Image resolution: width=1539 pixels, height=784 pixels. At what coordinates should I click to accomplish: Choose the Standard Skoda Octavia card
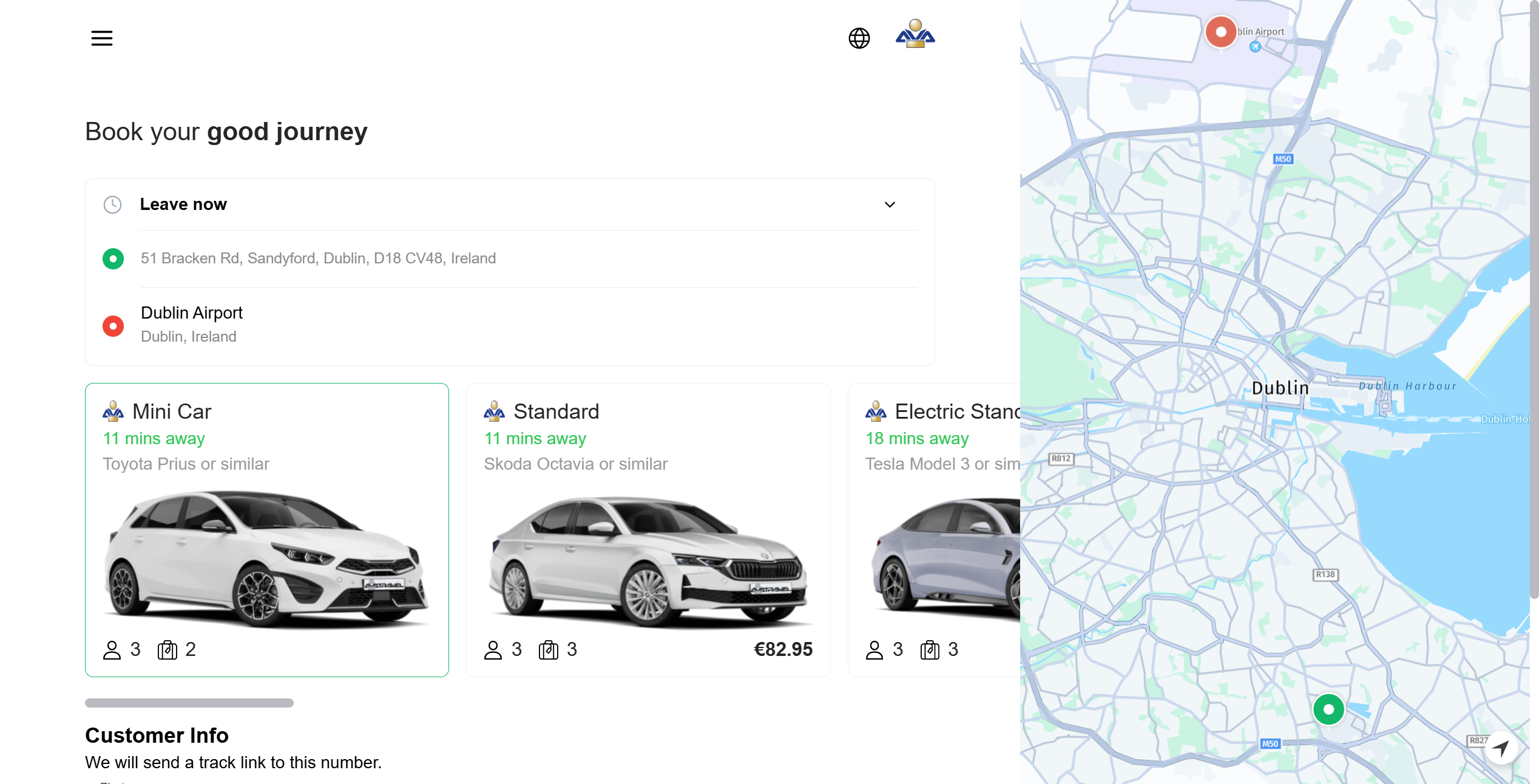click(648, 530)
